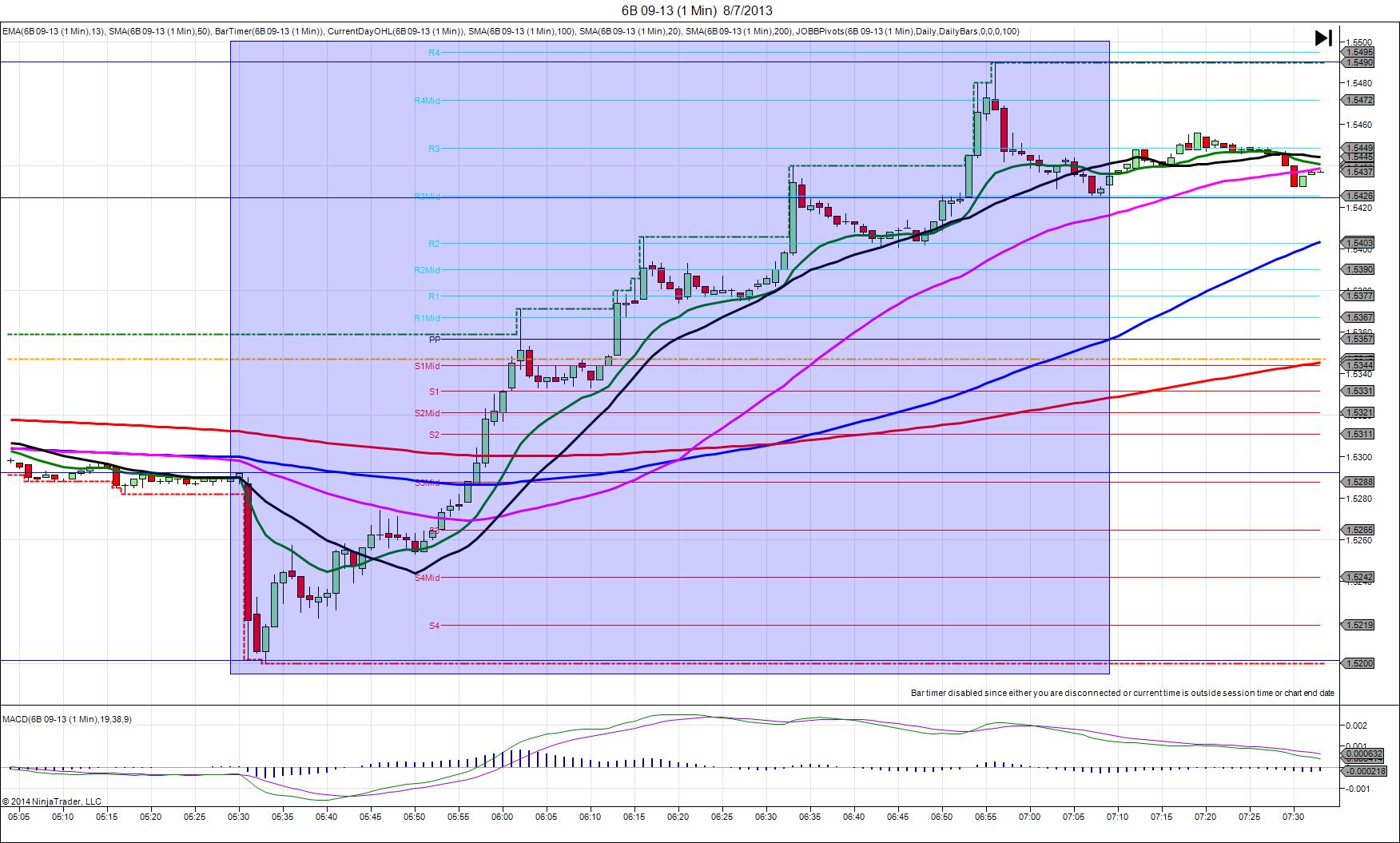Select the indicator list text at top
The height and width of the screenshot is (843, 1400).
(x=511, y=31)
